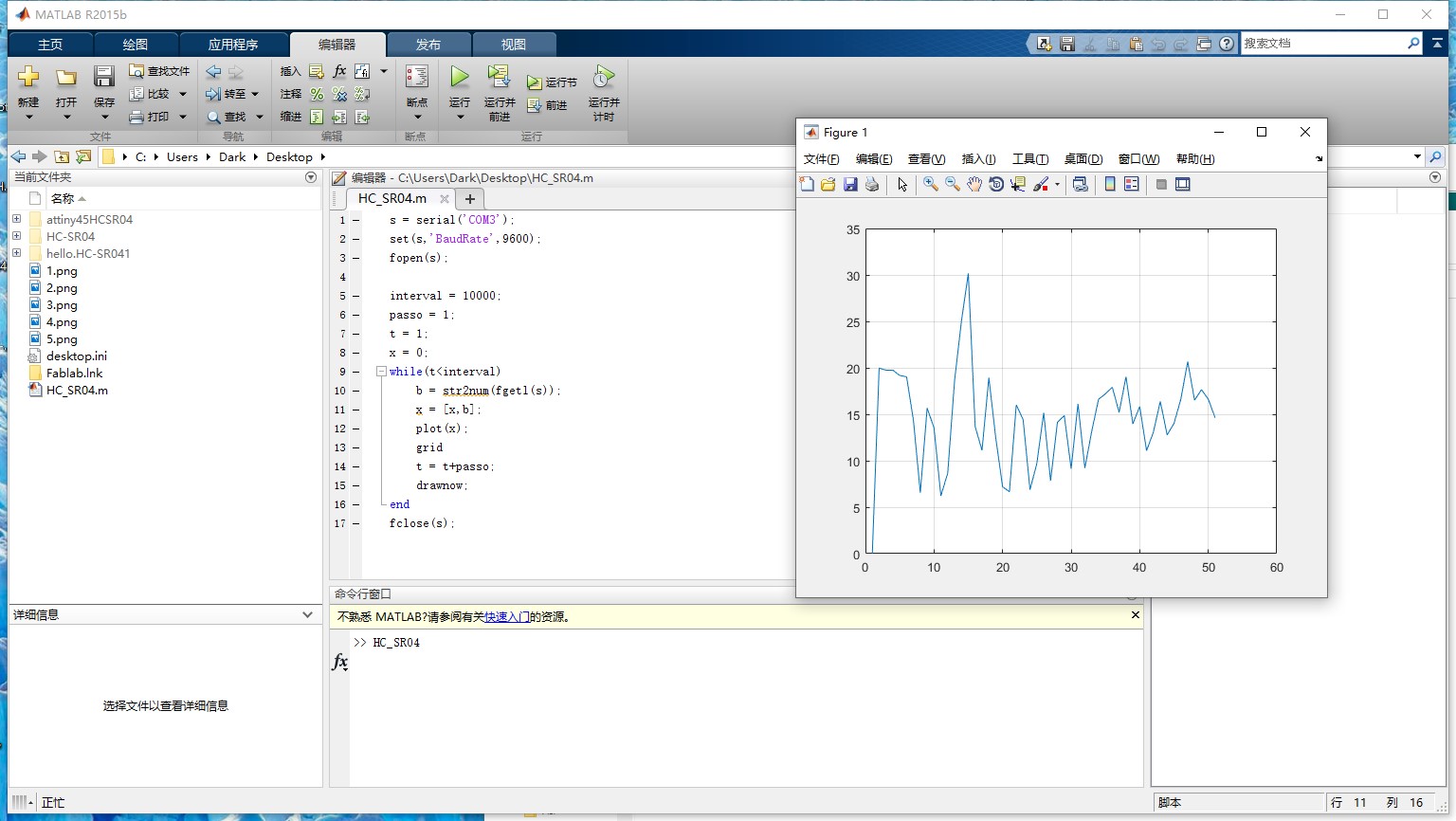Click 运行并计时 (Run and Time) icon
This screenshot has height=821, width=1456.
pos(604,76)
